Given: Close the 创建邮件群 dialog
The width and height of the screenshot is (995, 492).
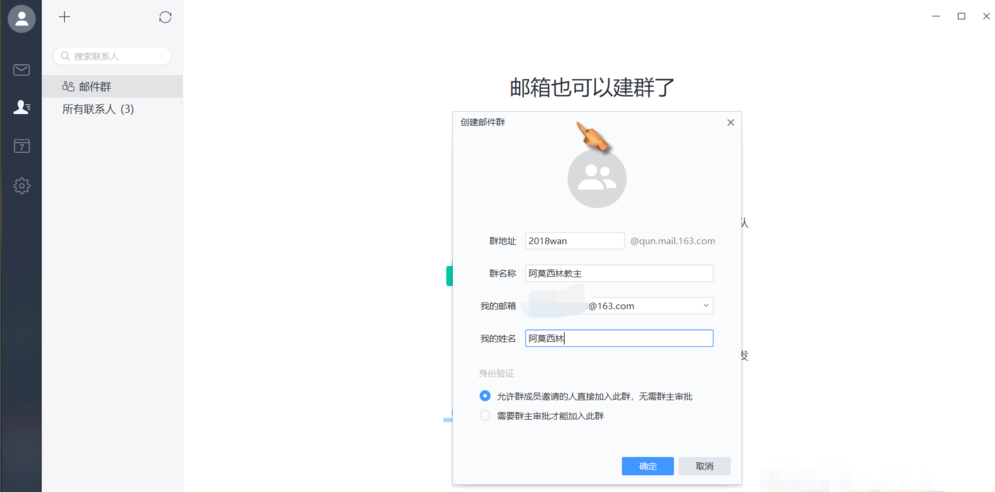Looking at the screenshot, I should (730, 123).
